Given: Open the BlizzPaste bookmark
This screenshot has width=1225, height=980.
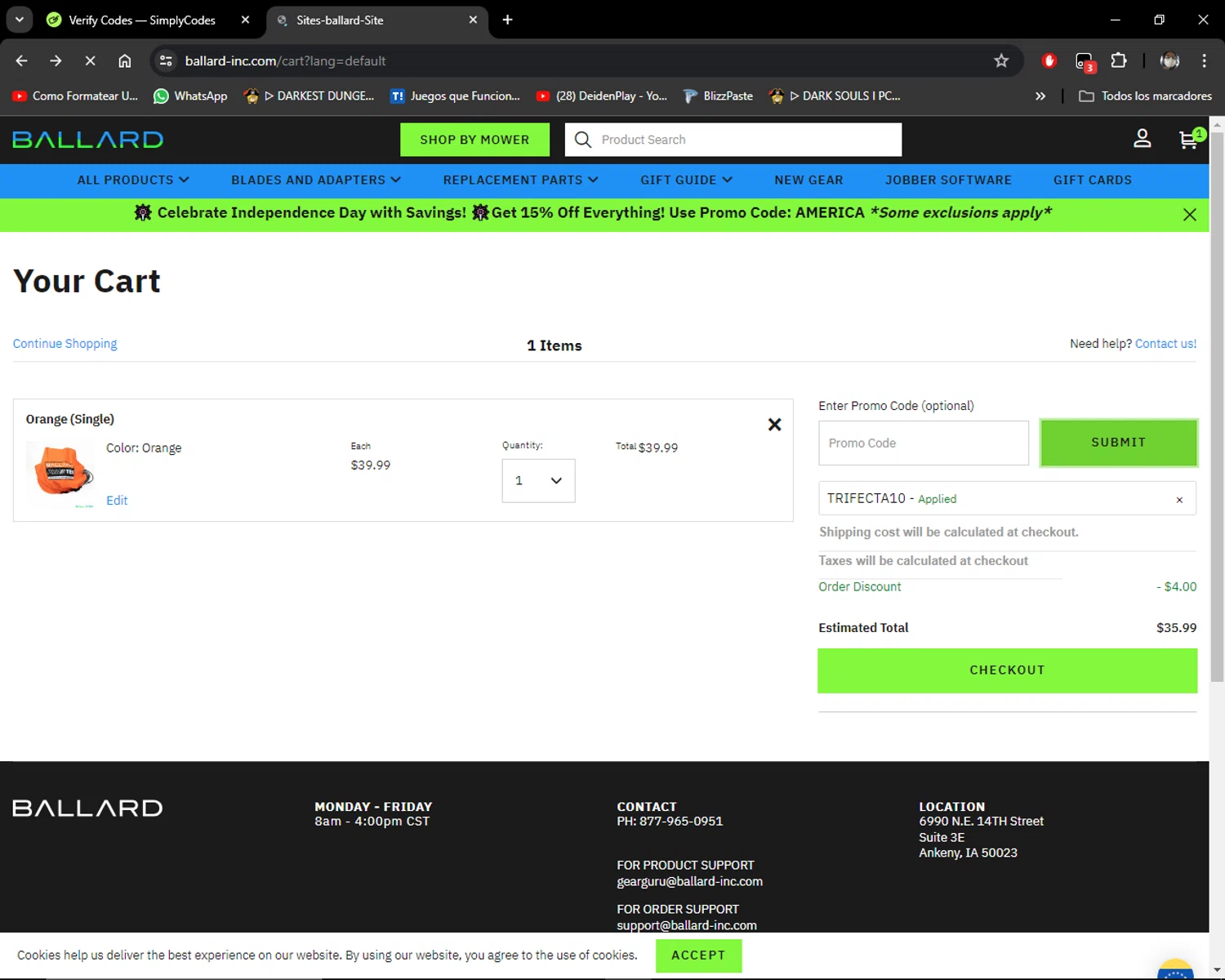Looking at the screenshot, I should [718, 96].
